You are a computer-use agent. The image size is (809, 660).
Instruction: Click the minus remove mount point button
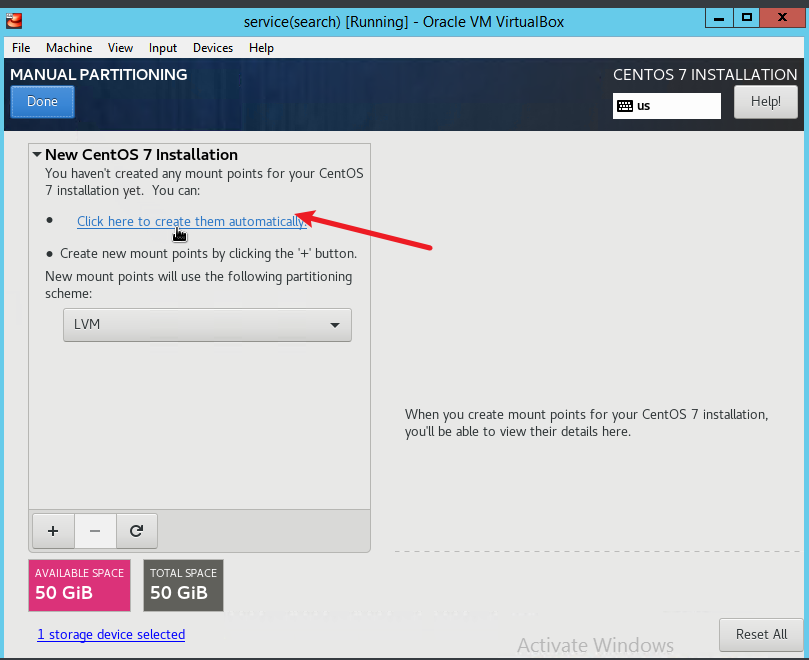(95, 530)
